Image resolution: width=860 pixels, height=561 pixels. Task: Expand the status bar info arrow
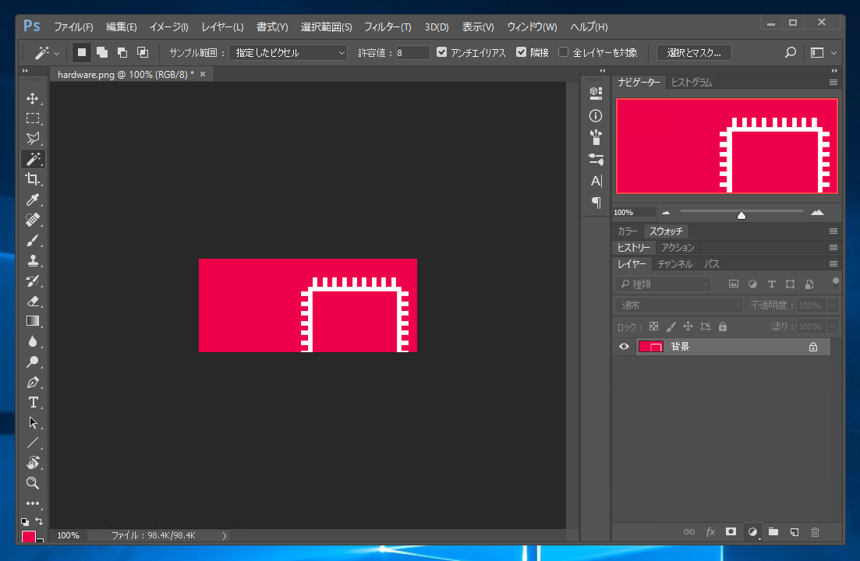click(x=224, y=535)
